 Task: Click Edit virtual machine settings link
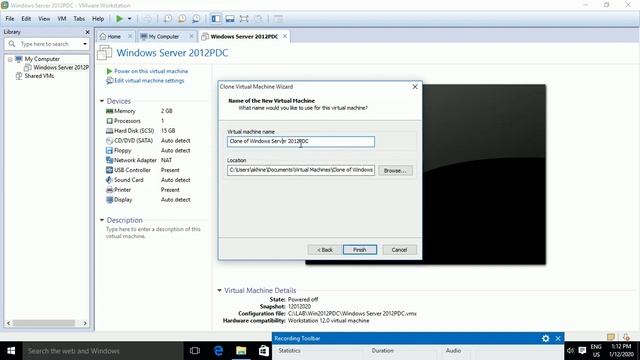pyautogui.click(x=149, y=81)
